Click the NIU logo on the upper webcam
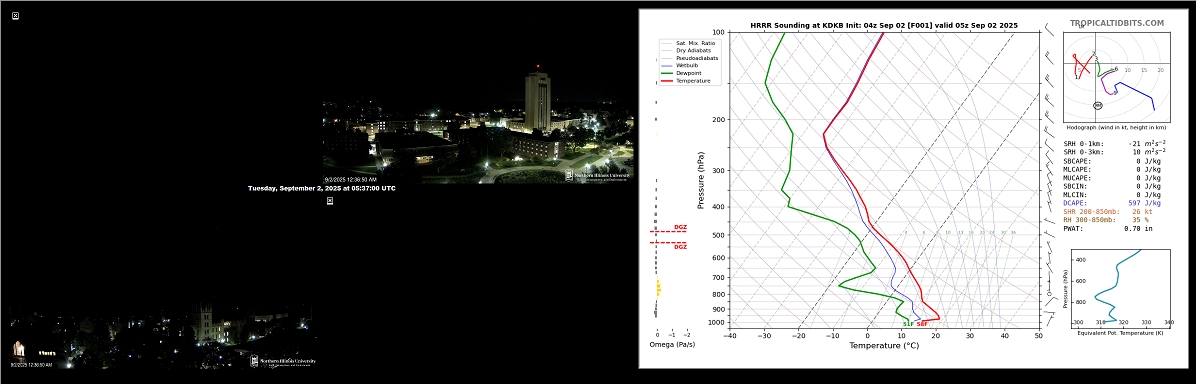This screenshot has height=385, width=1197. 598,175
